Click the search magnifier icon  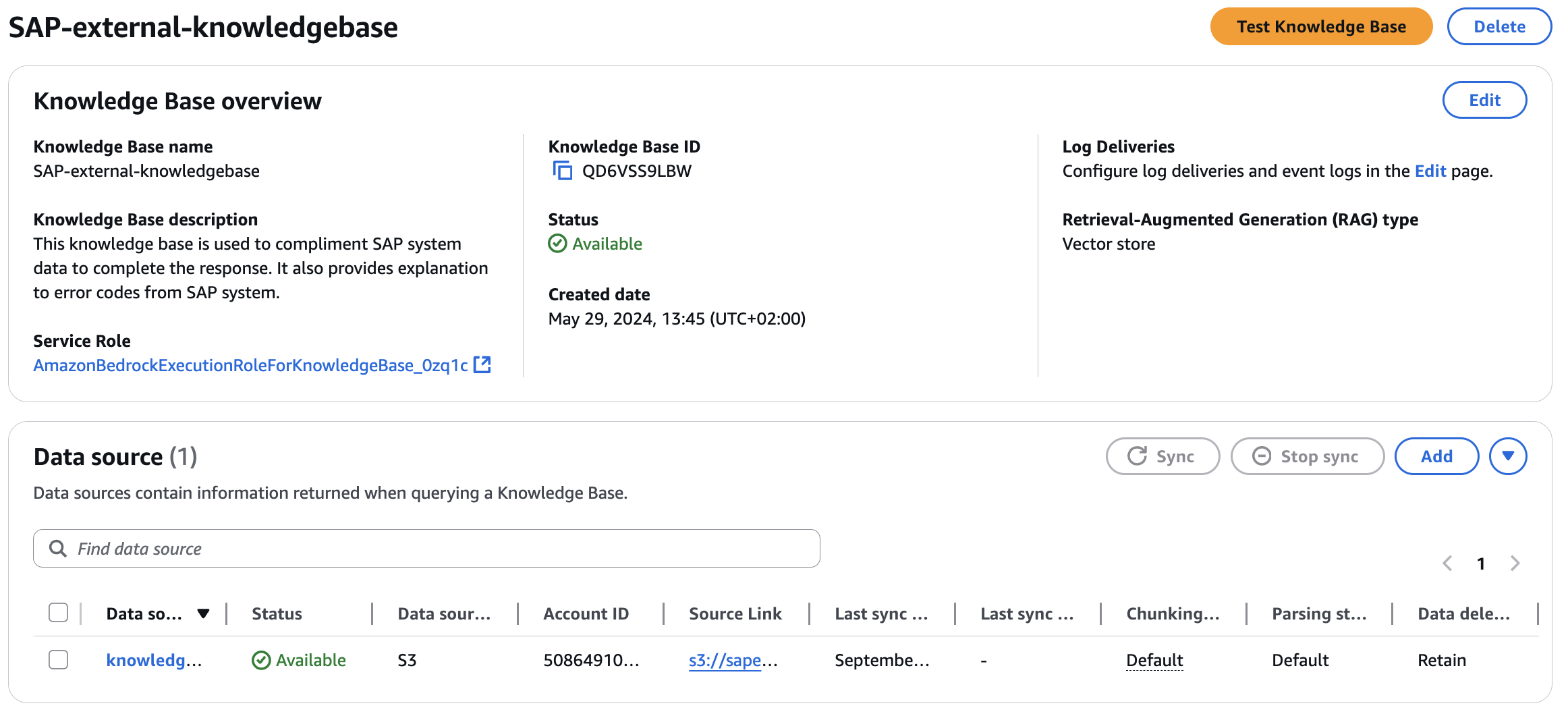(58, 549)
